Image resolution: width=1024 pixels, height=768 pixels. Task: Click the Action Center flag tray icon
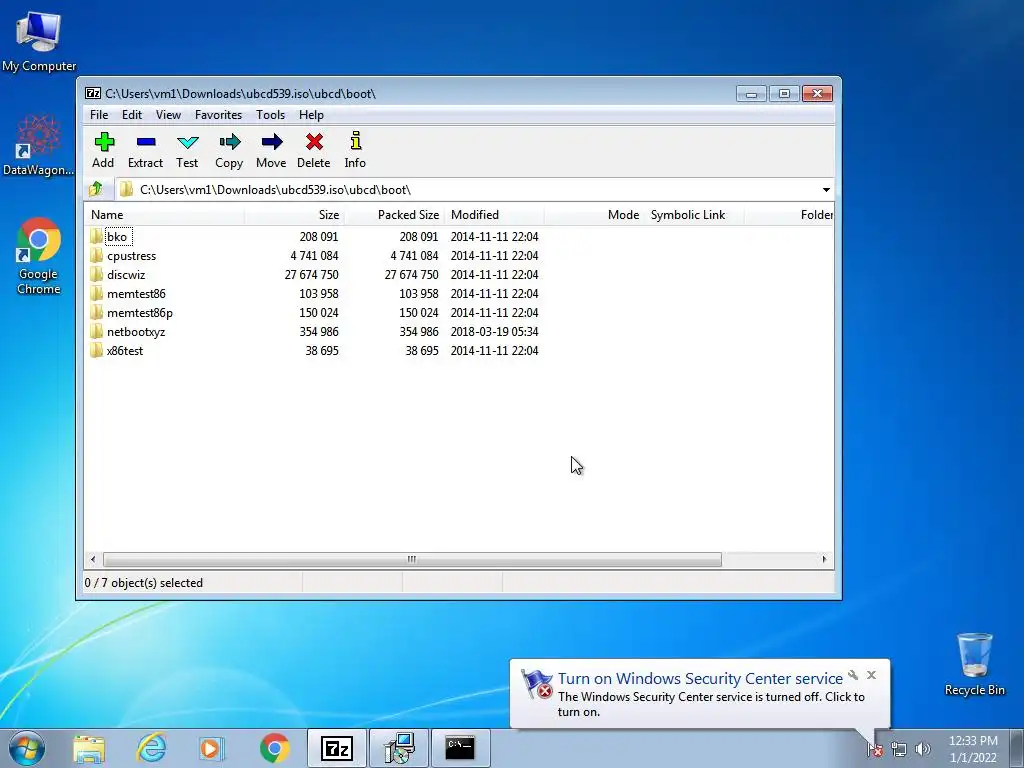coord(875,749)
